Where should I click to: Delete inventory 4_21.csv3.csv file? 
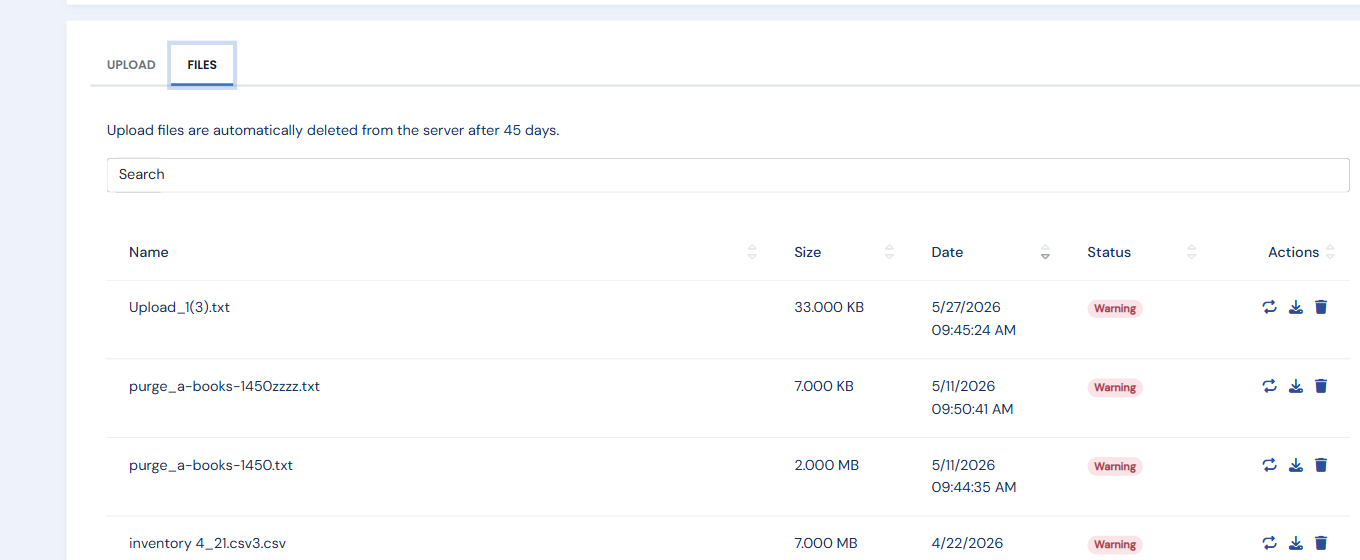point(1321,543)
